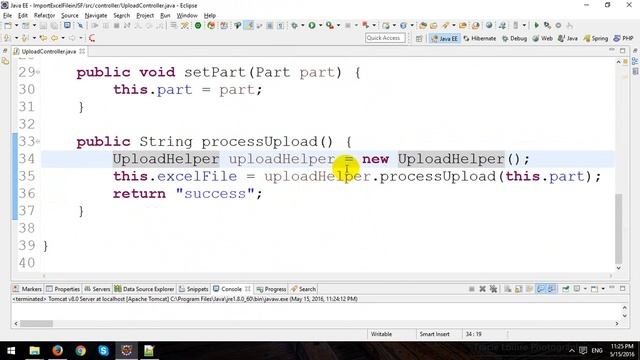The image size is (640, 360).
Task: Open Skype from the taskbar
Action: click(103, 351)
